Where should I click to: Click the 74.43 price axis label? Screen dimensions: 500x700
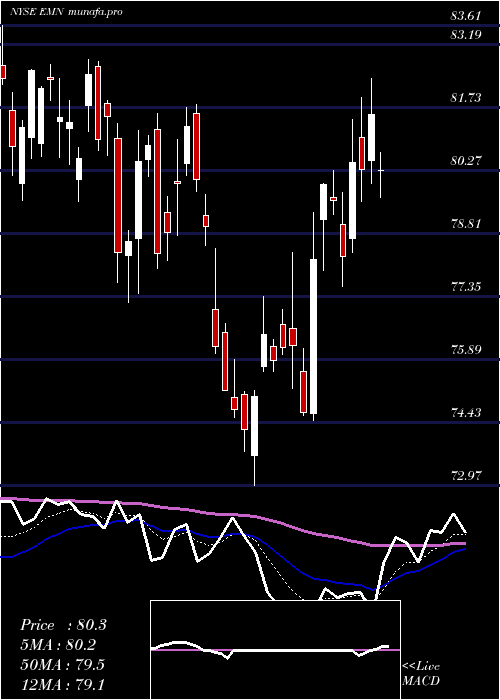click(x=466, y=412)
